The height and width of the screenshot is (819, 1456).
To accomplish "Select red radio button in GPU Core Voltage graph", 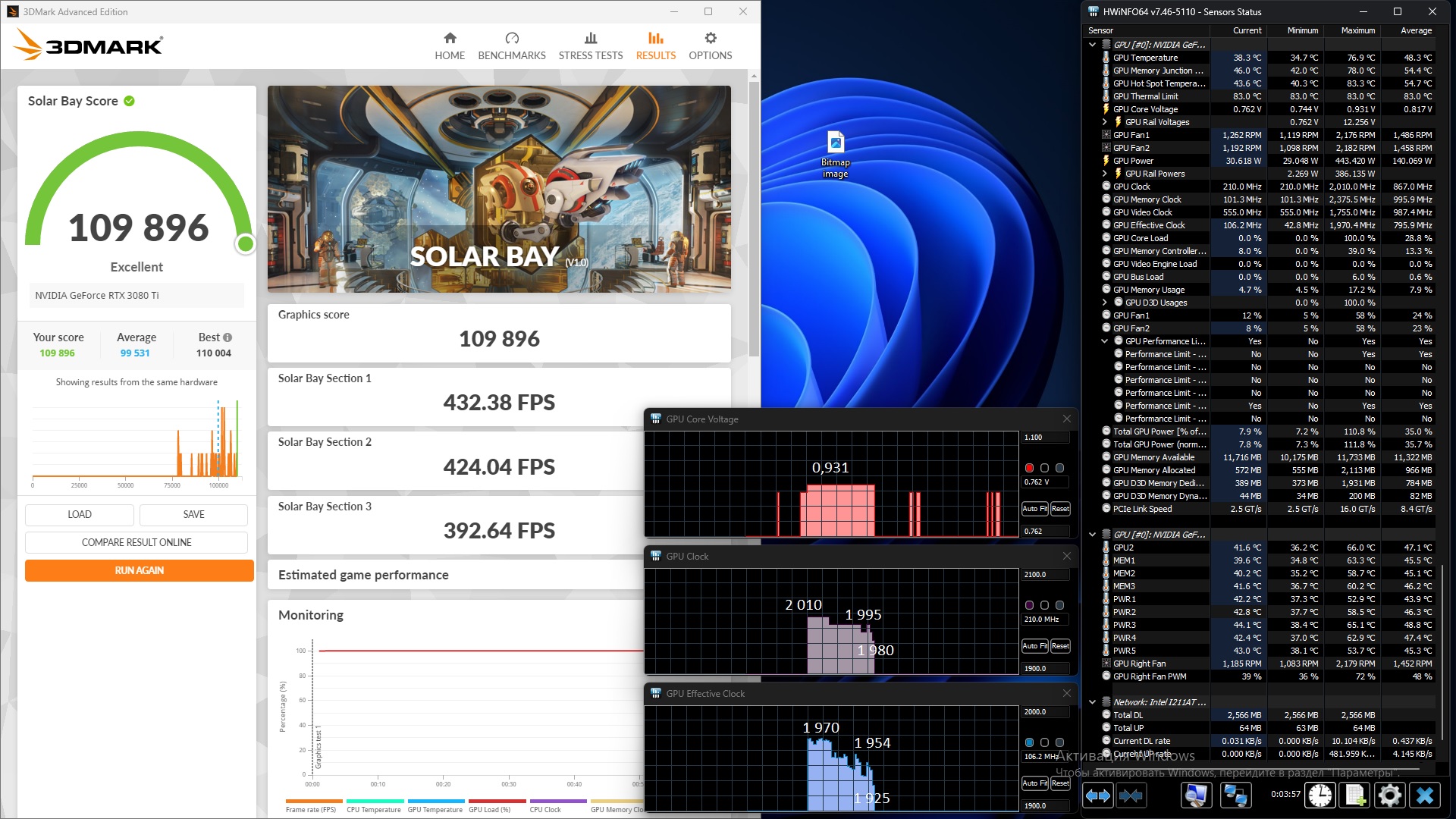I will click(1029, 468).
